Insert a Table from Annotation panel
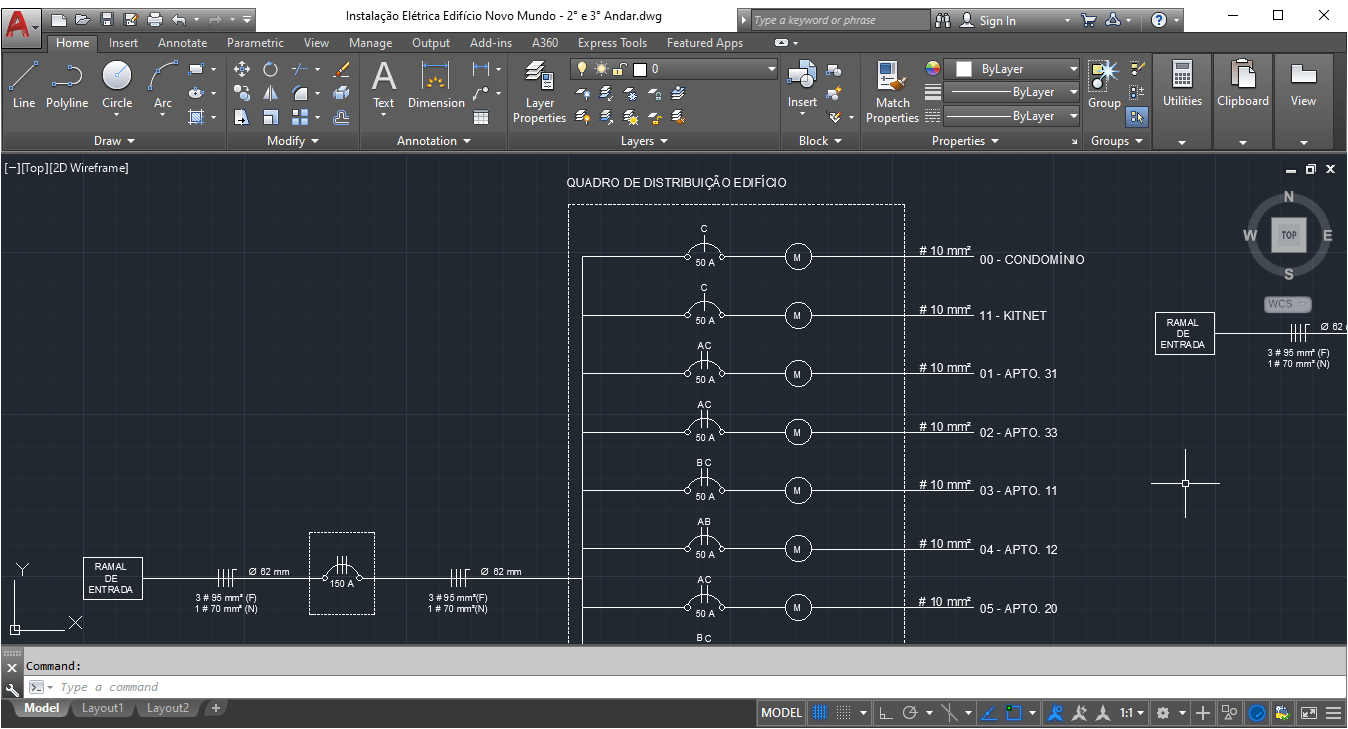This screenshot has width=1348, height=729. point(481,117)
